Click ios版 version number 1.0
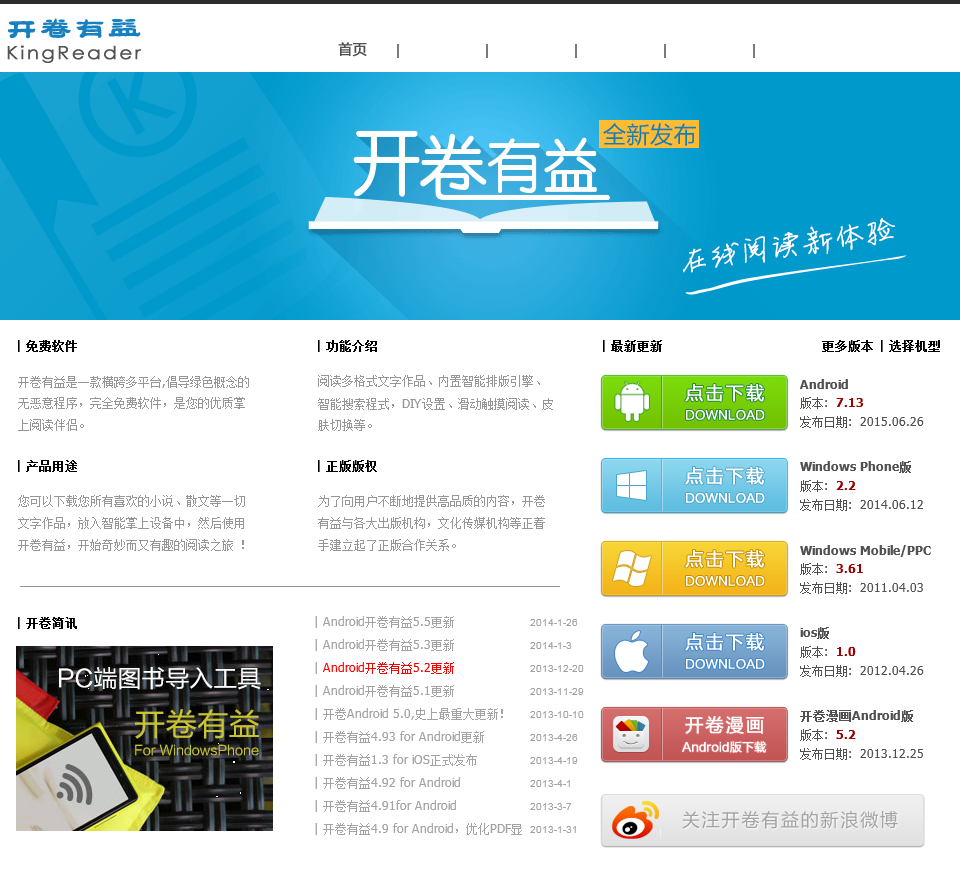Image resolution: width=960 pixels, height=873 pixels. click(846, 652)
